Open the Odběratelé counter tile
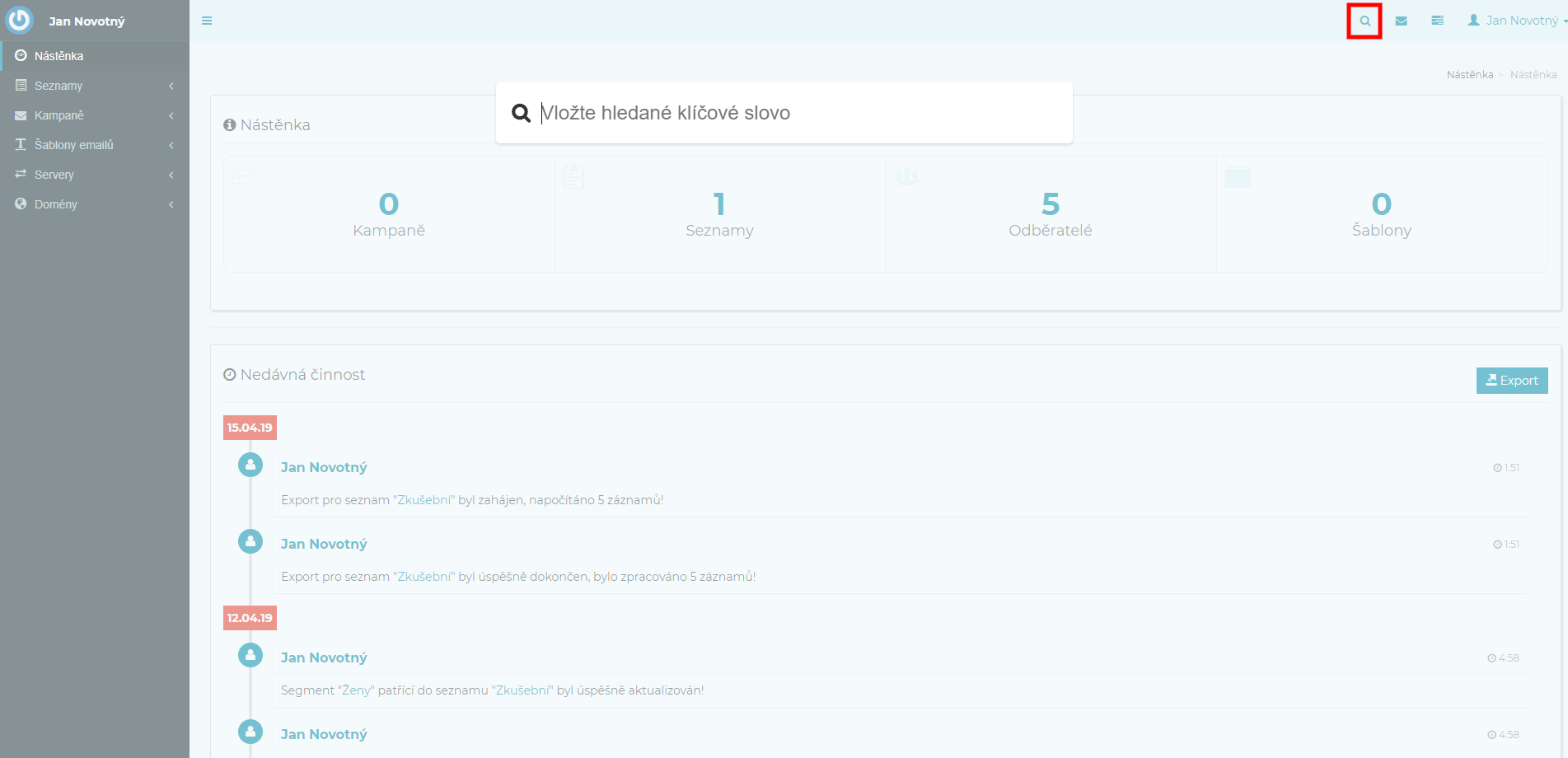 tap(1050, 214)
